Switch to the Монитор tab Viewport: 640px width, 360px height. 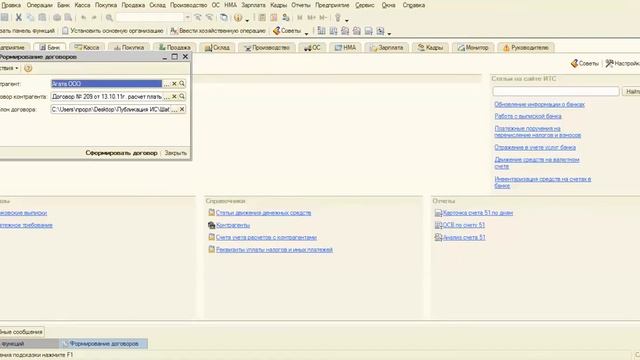473,47
